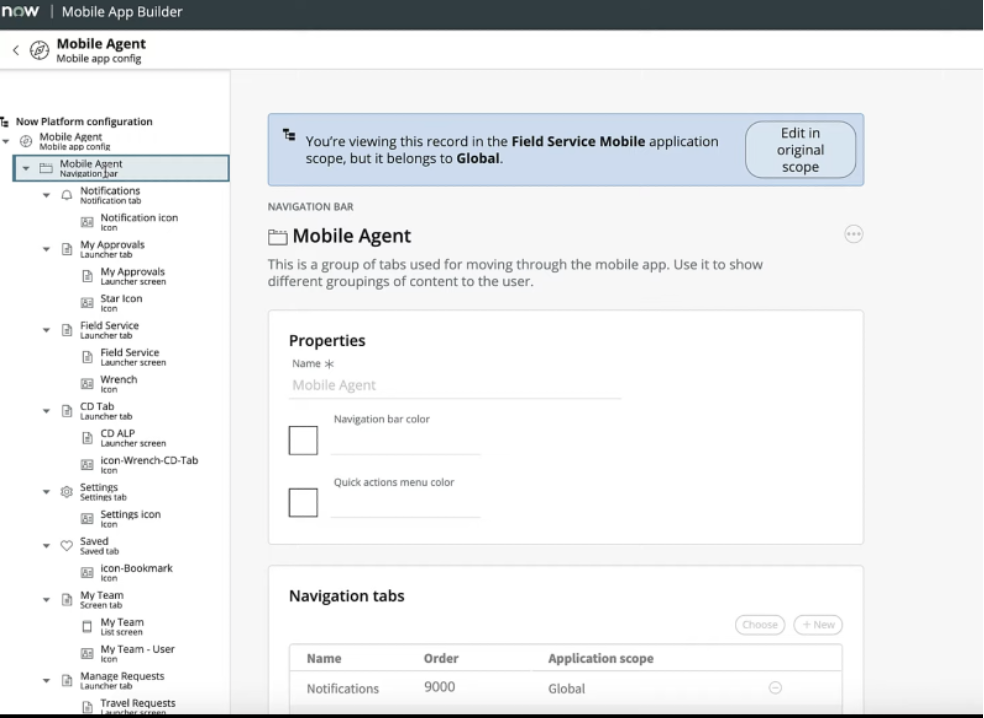
Task: Collapse the CD Tab tree node
Action: click(x=46, y=411)
